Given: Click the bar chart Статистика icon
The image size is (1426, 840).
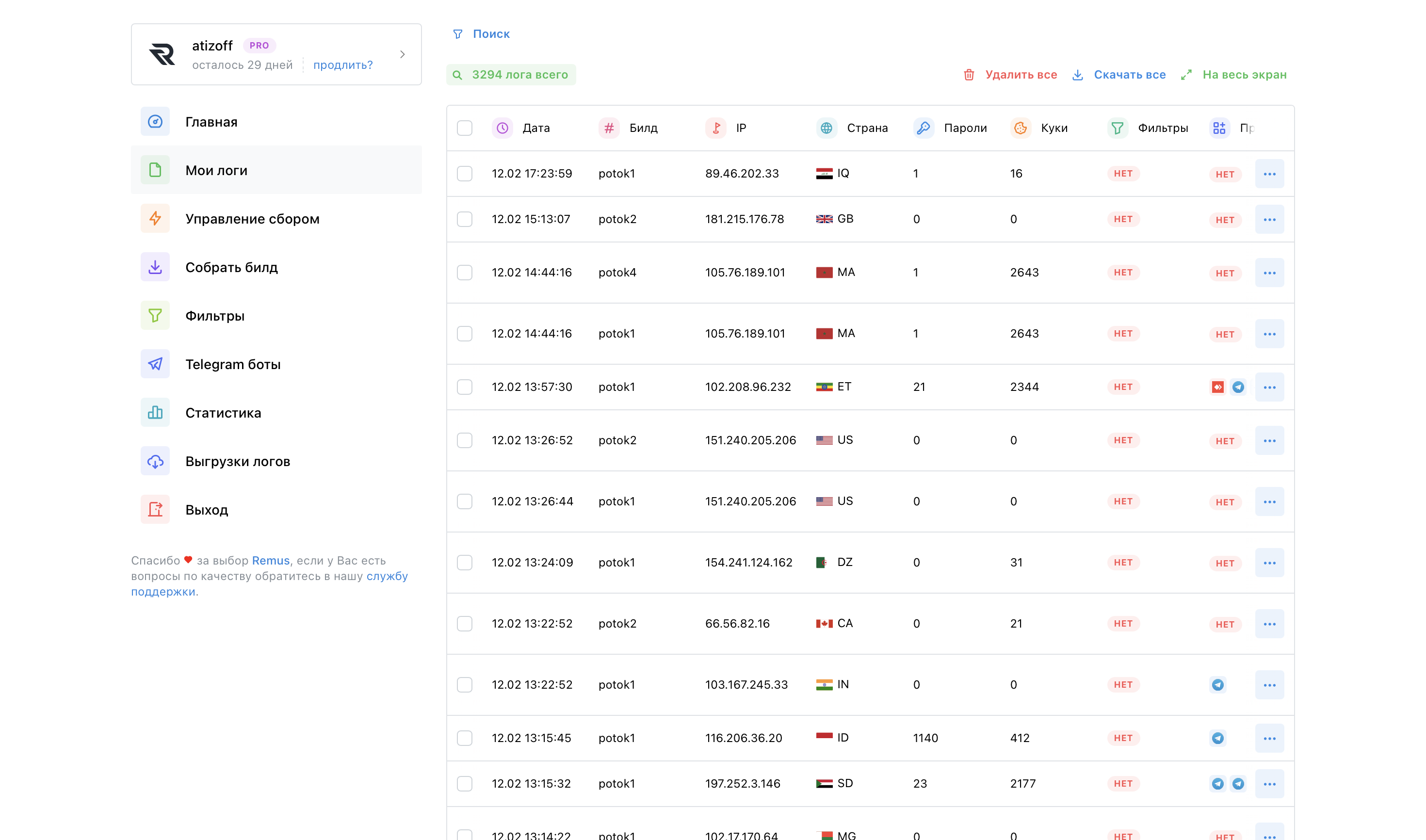Looking at the screenshot, I should 155,413.
